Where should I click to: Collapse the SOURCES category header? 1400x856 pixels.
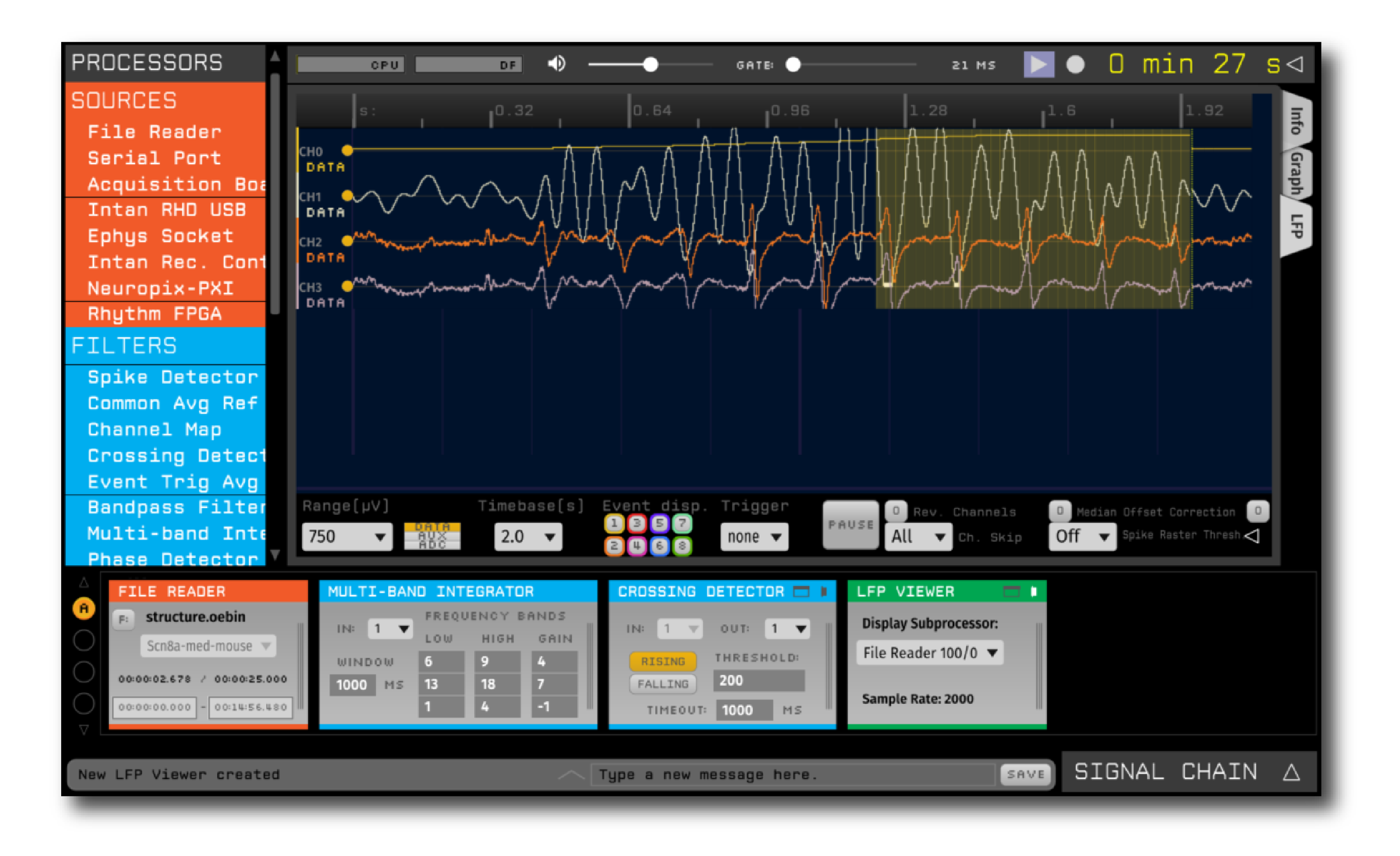pos(165,100)
